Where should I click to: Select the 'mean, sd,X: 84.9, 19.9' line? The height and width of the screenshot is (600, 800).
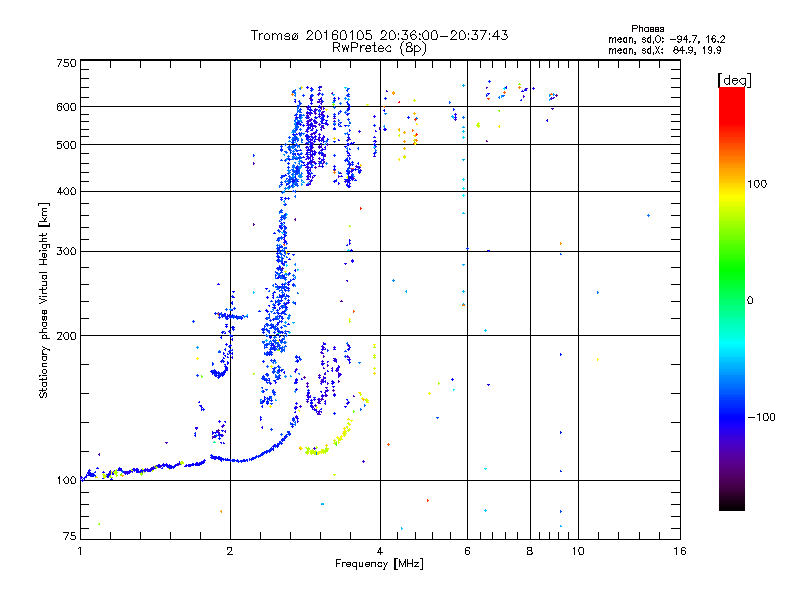tap(664, 50)
